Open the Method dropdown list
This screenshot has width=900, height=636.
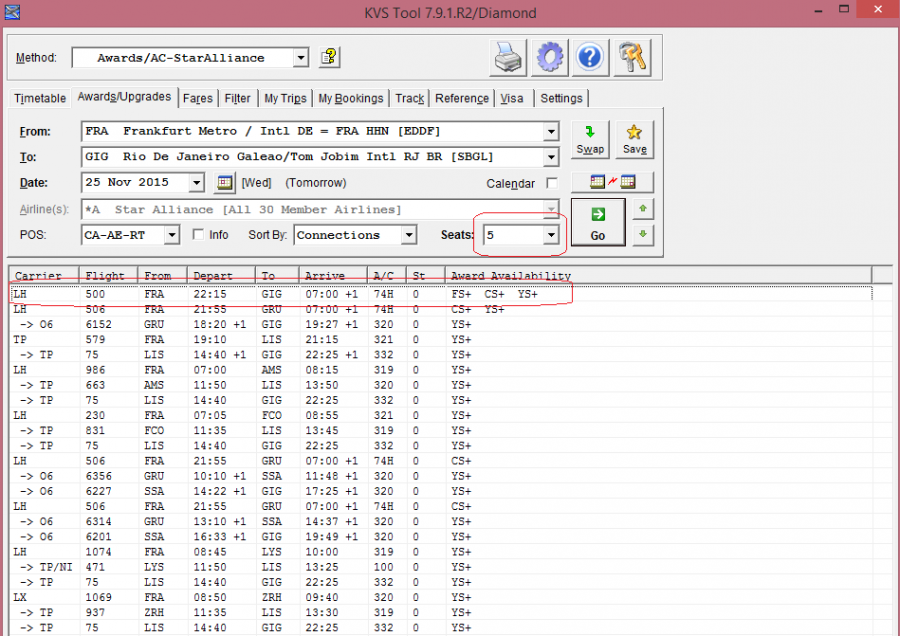pyautogui.click(x=300, y=58)
